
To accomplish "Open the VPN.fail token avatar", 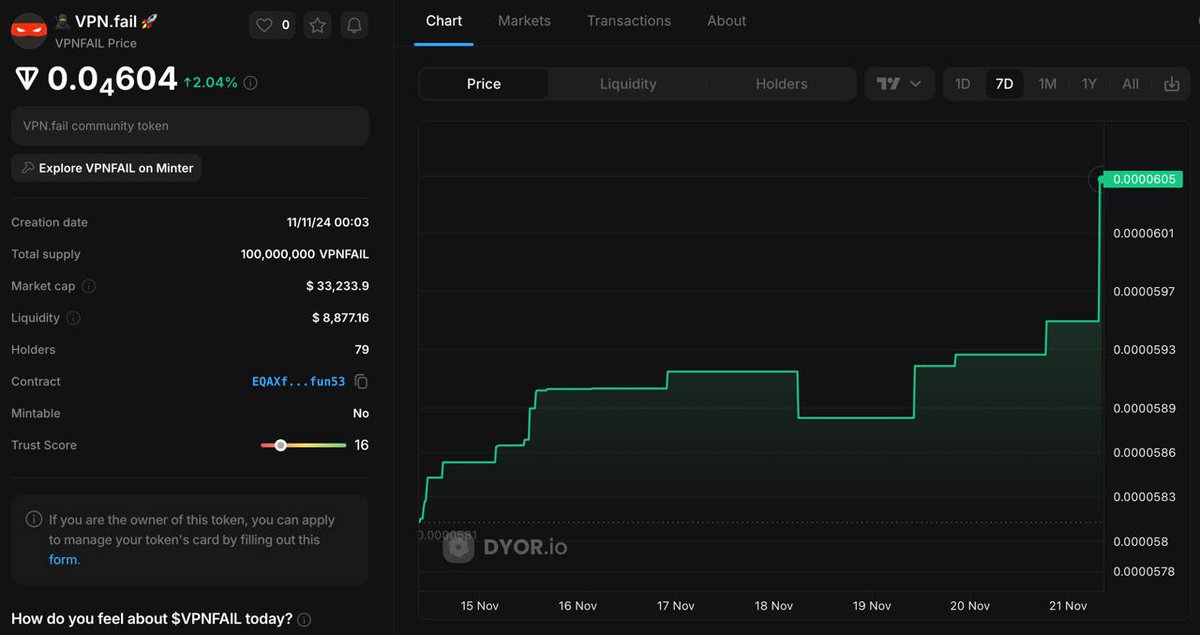I will pos(29,31).
